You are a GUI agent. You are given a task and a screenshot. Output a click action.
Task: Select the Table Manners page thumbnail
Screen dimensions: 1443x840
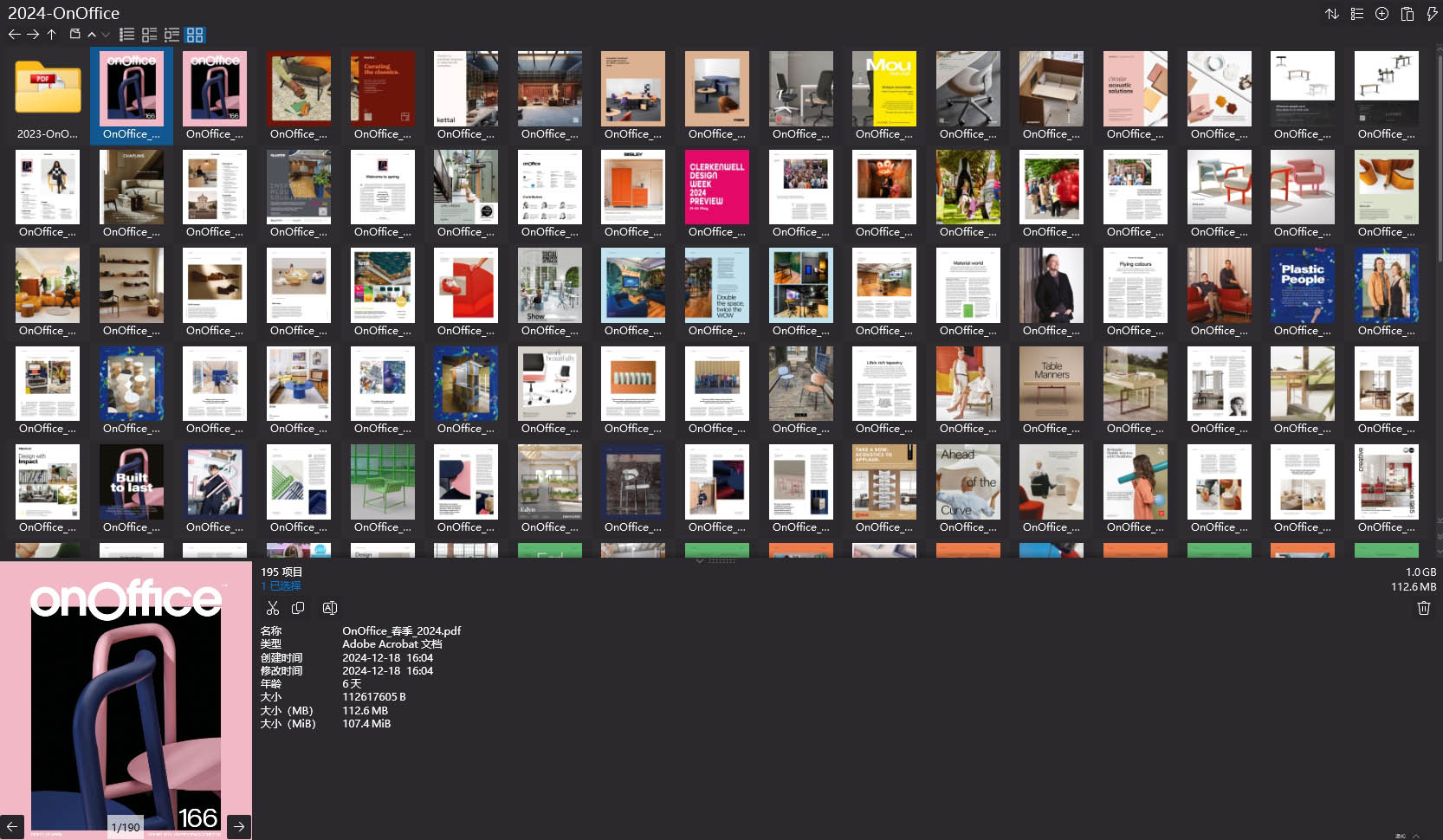pos(1052,384)
